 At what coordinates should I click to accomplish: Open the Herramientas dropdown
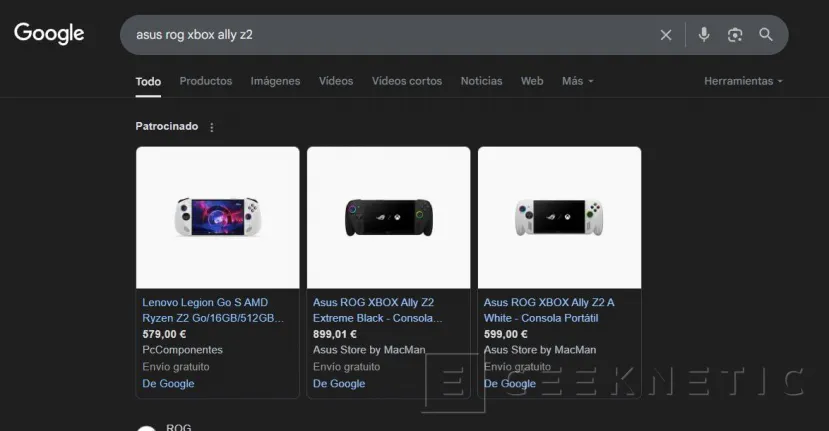point(743,81)
